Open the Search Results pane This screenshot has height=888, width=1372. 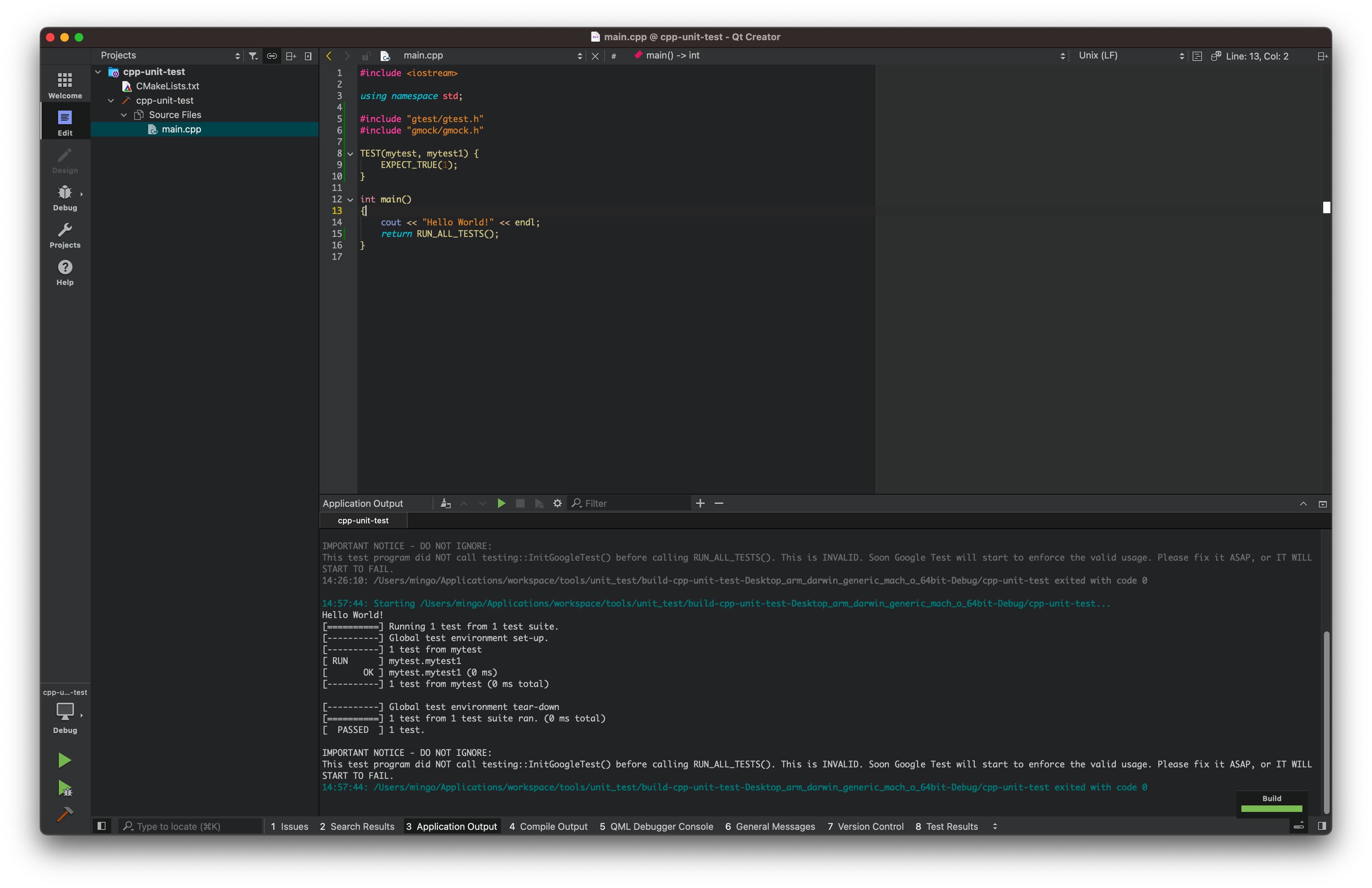[357, 826]
